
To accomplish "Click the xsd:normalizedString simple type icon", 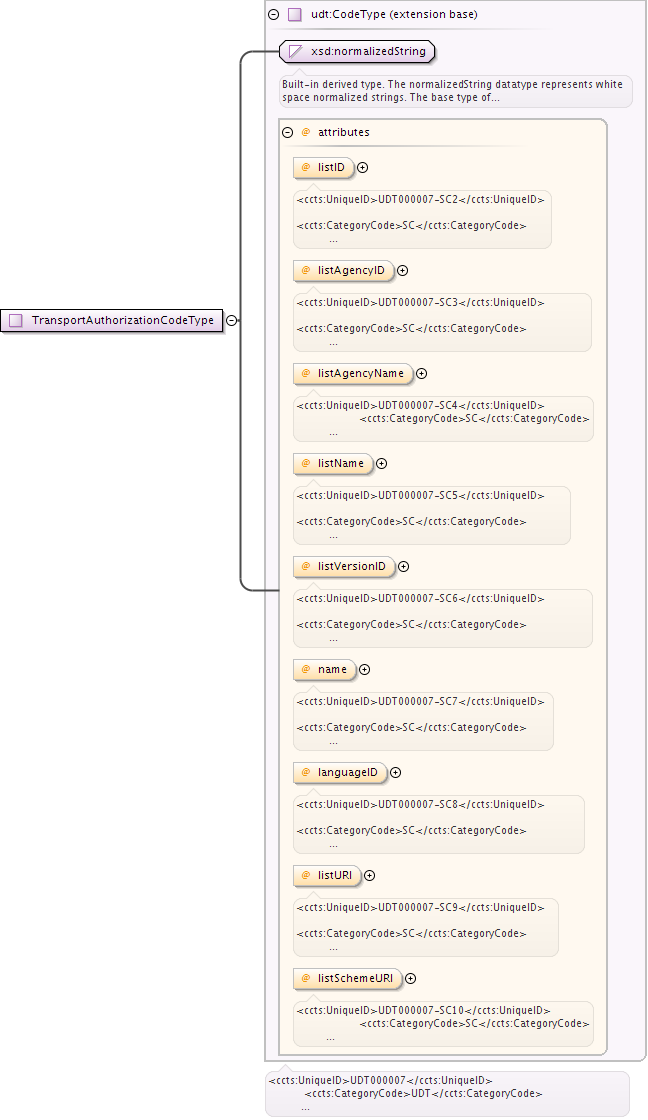I will [x=295, y=51].
